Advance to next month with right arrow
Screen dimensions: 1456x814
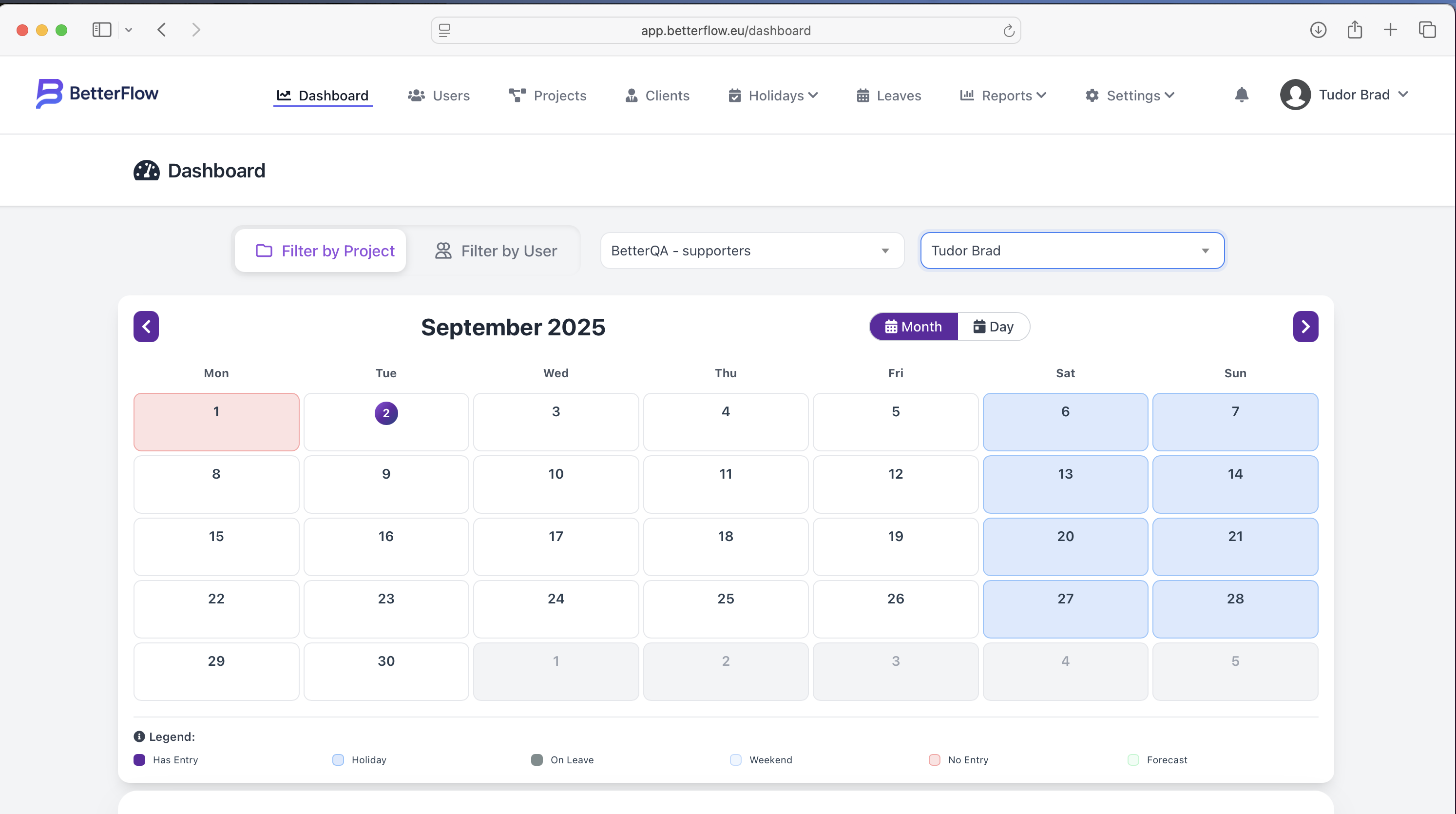[1305, 326]
